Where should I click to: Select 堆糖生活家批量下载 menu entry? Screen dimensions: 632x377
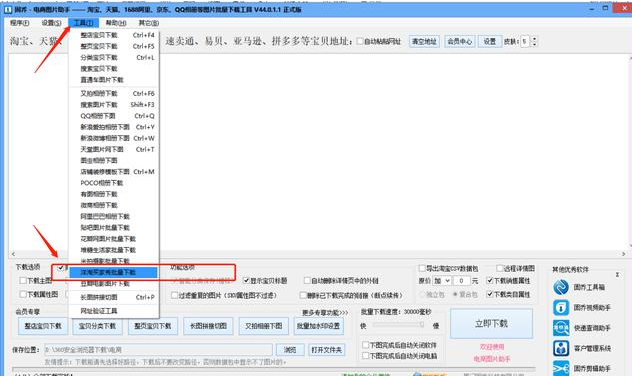114,250
